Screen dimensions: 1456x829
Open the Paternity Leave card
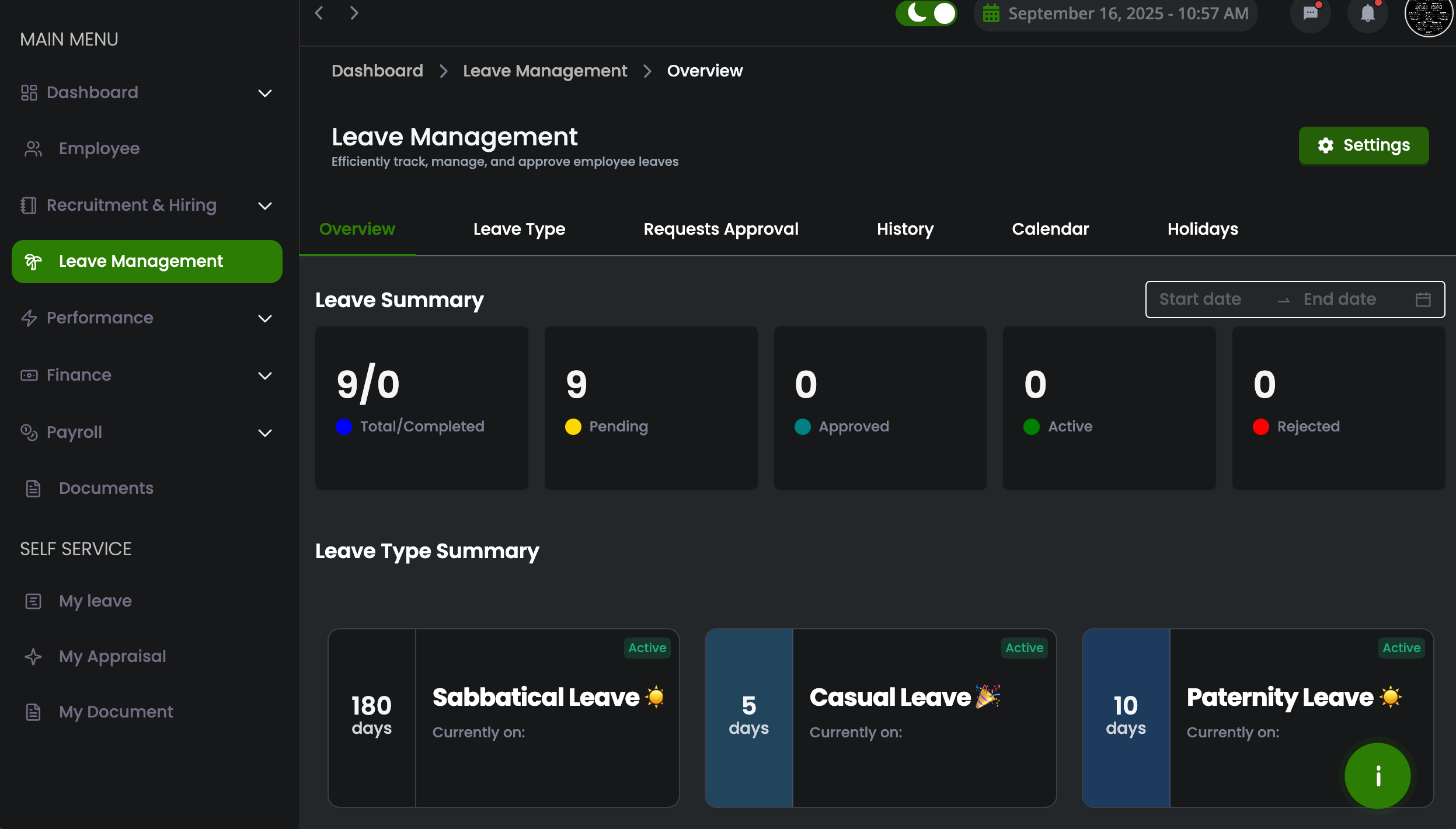click(1258, 718)
